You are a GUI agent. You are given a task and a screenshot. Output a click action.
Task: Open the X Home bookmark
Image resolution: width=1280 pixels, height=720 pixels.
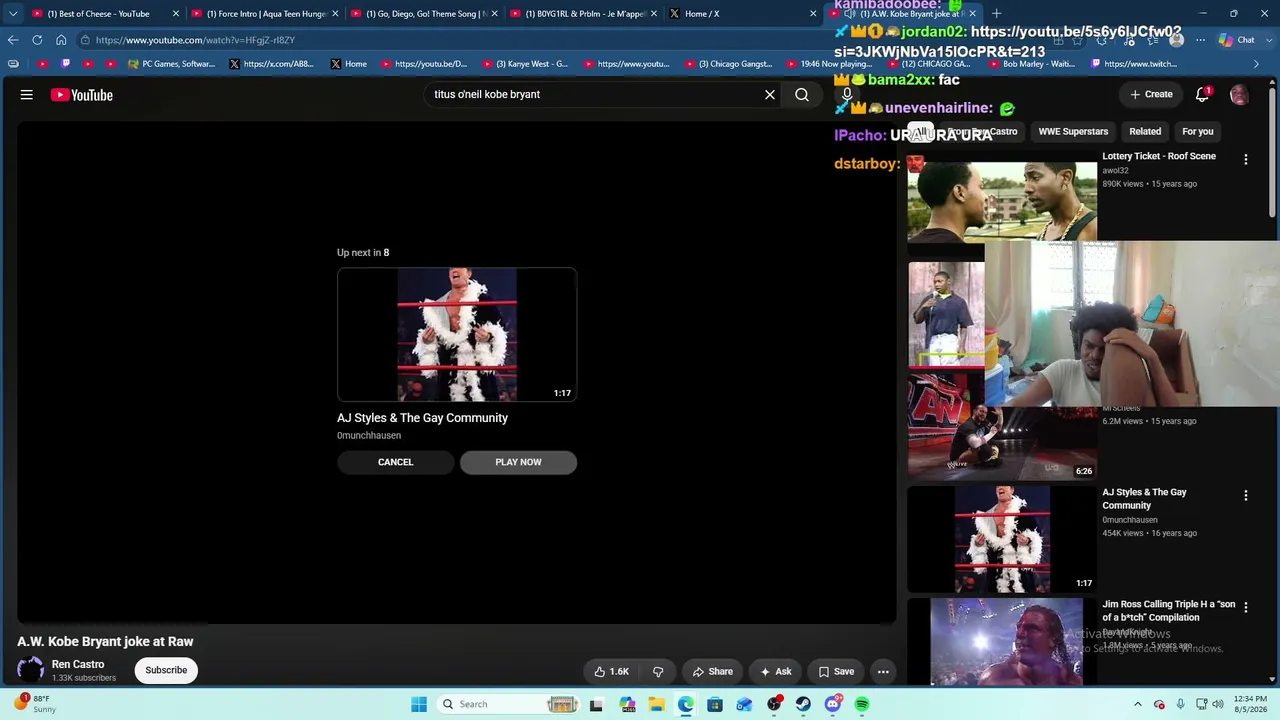click(348, 64)
